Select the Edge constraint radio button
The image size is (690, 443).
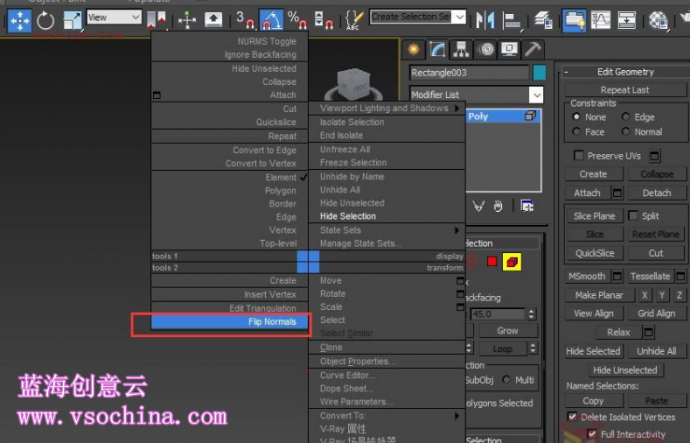[625, 117]
